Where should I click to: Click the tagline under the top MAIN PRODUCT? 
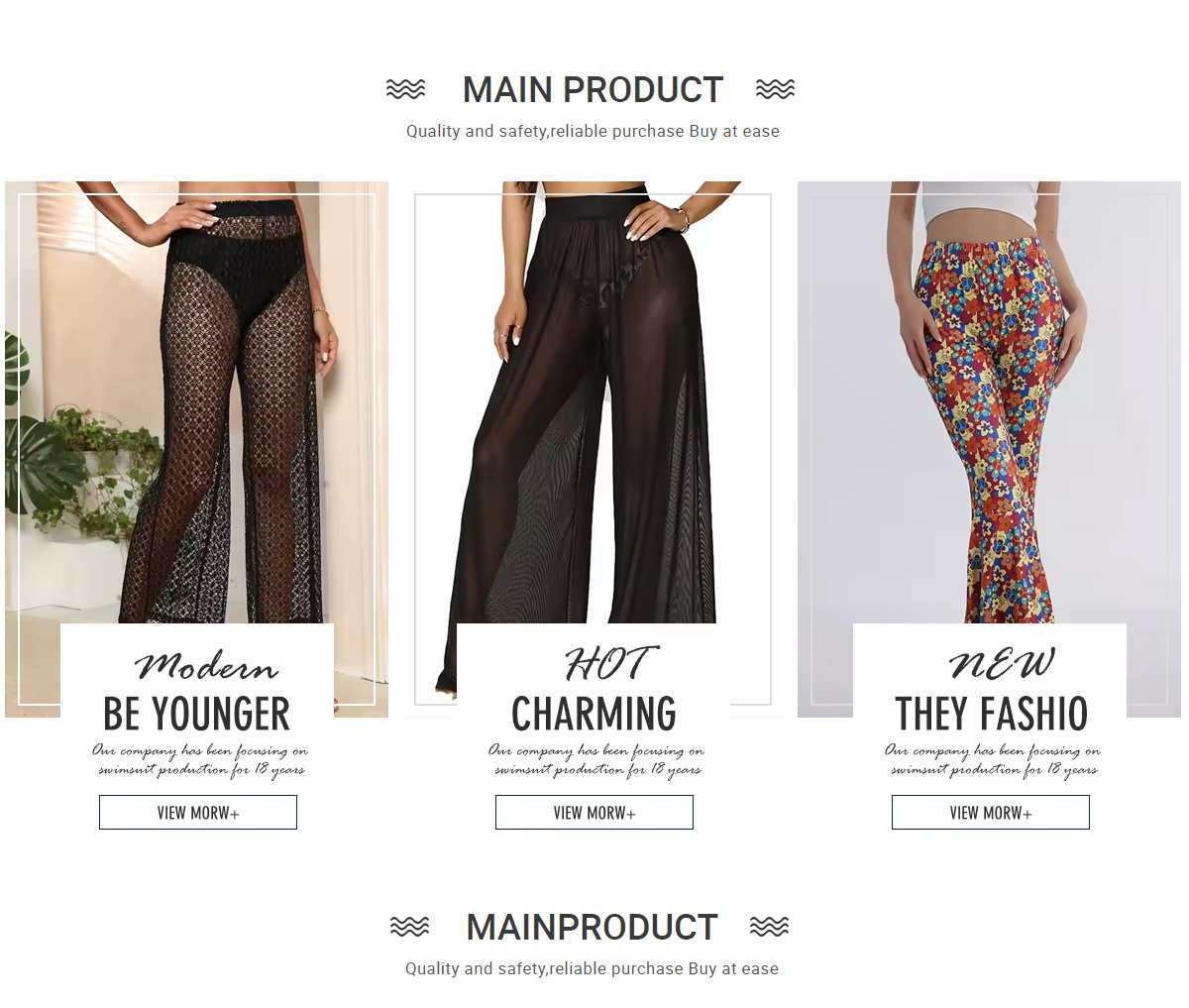(x=593, y=131)
